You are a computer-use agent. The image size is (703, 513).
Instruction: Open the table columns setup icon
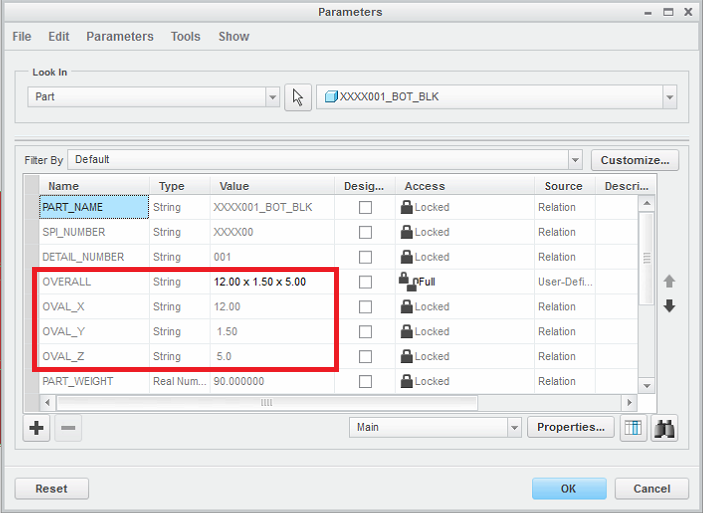[633, 428]
